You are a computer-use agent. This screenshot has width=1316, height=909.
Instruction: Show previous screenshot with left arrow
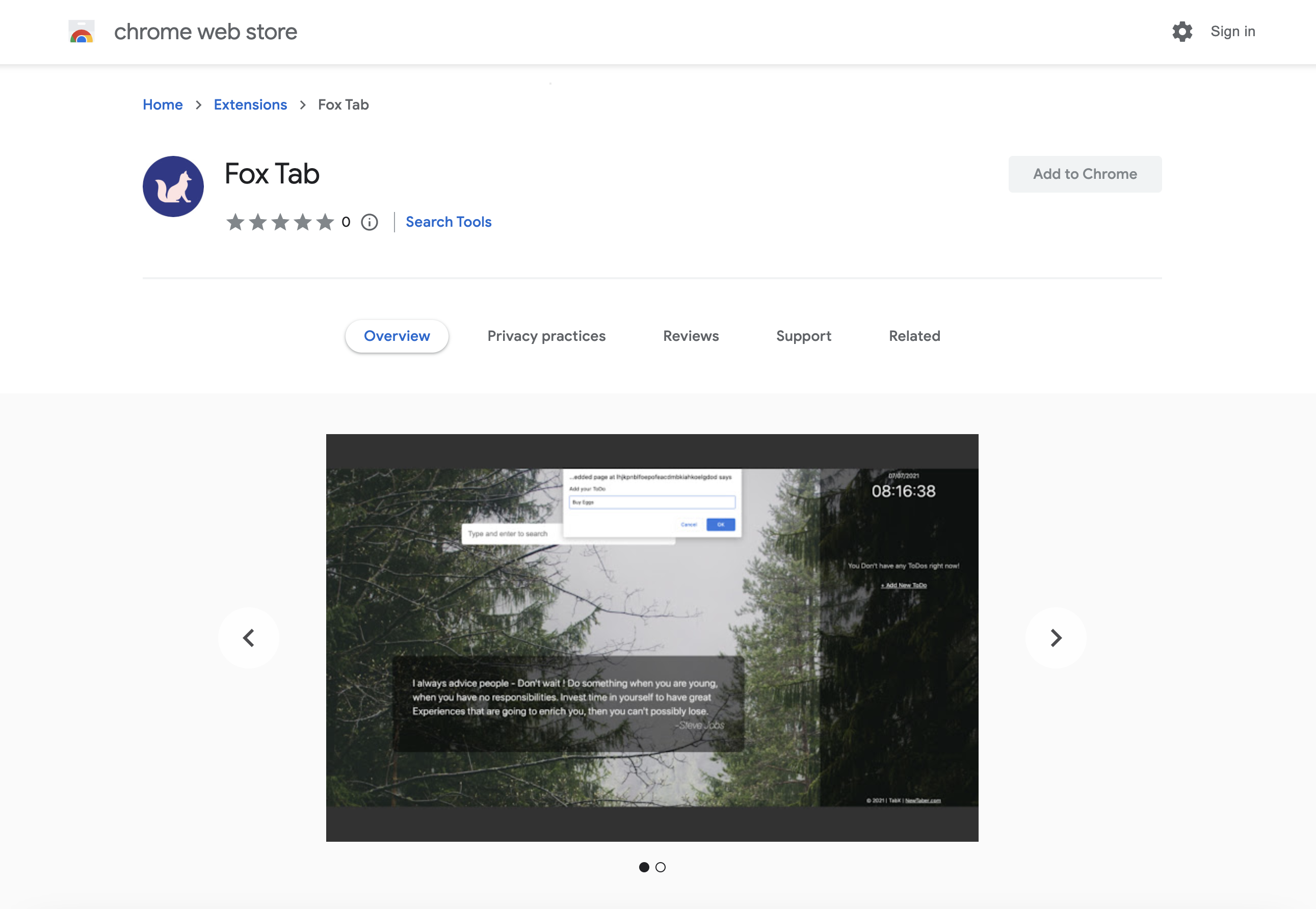(x=249, y=638)
